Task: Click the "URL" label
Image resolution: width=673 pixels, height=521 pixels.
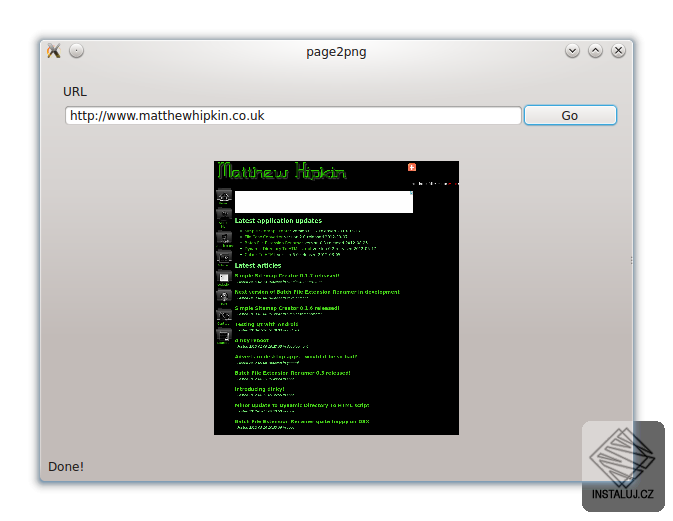Action: point(75,91)
